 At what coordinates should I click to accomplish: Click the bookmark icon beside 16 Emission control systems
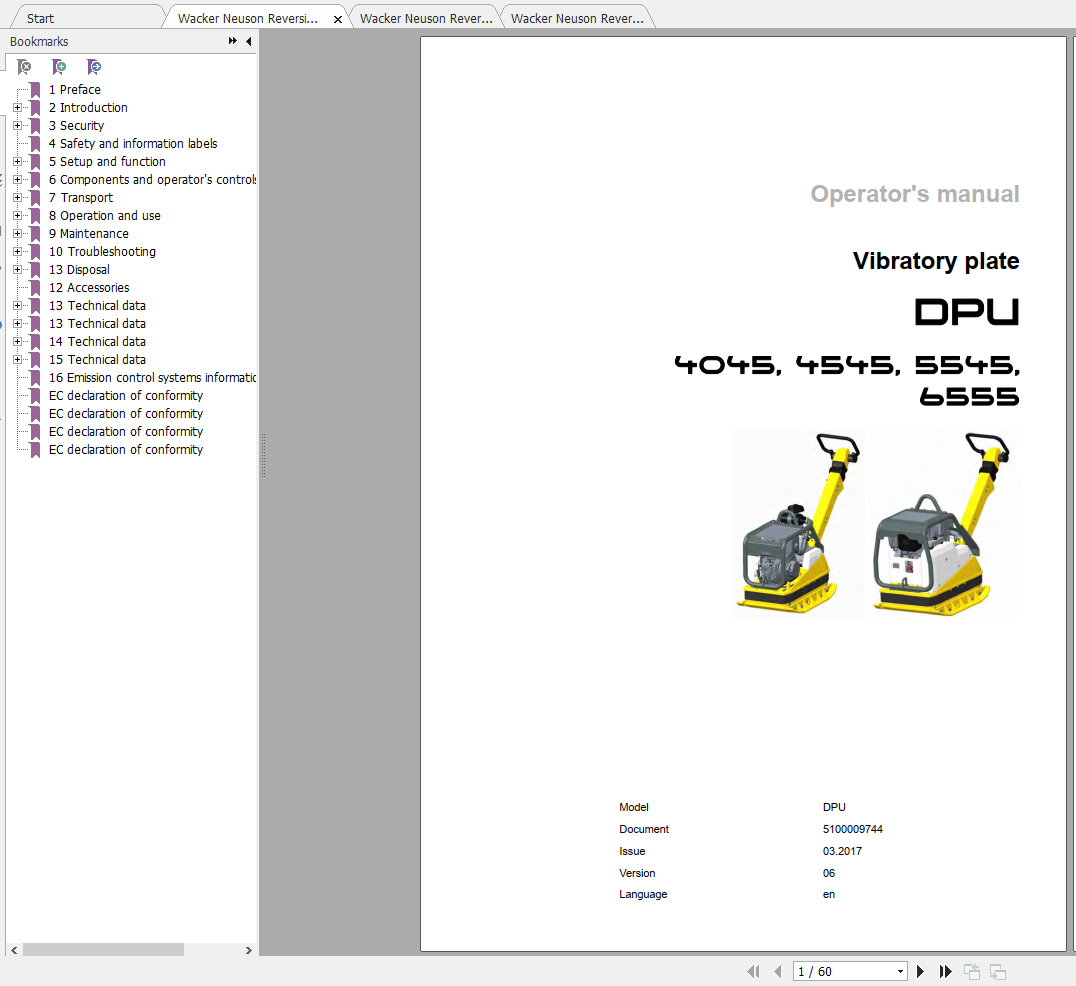(x=35, y=378)
